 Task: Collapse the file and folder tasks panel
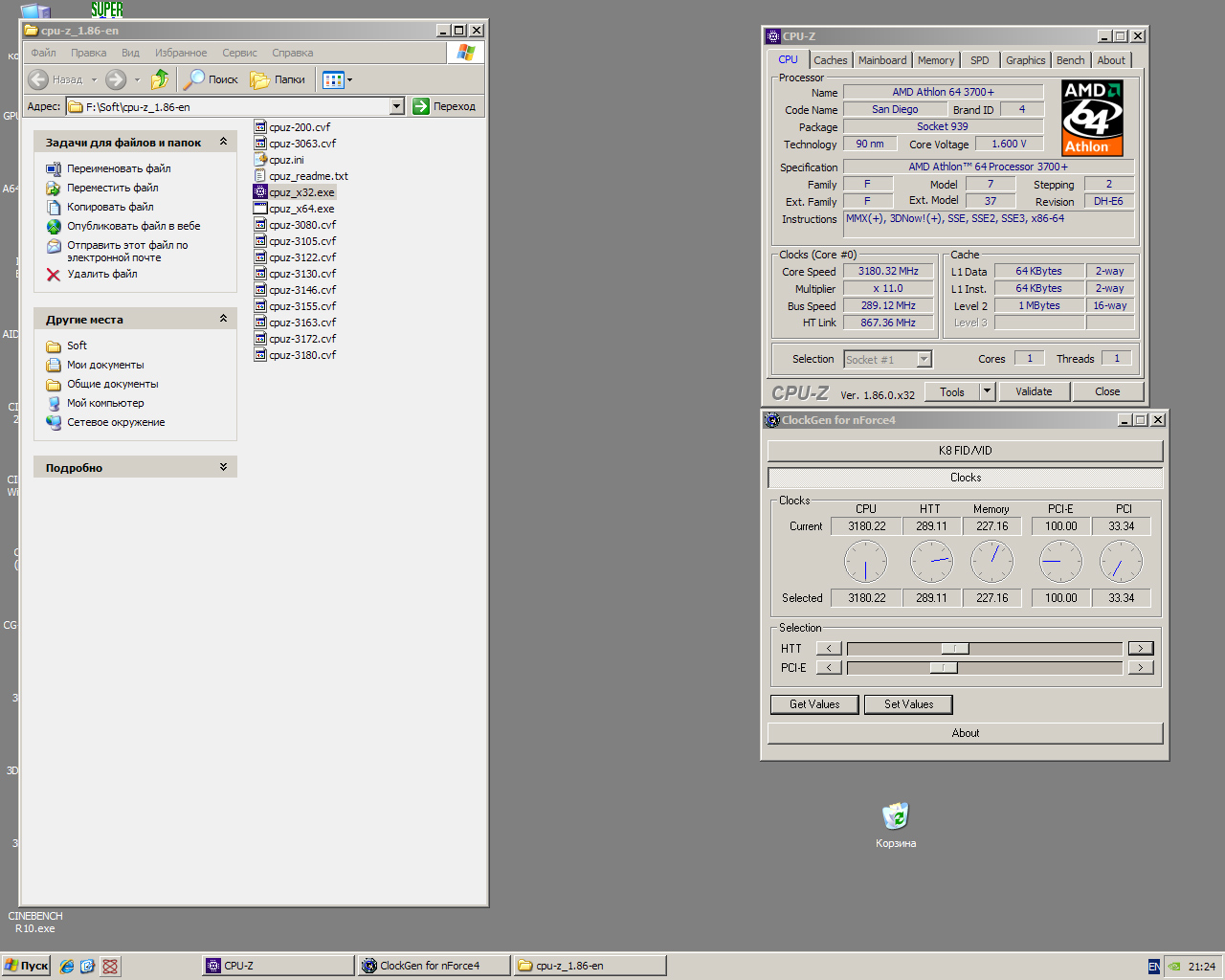coord(223,142)
